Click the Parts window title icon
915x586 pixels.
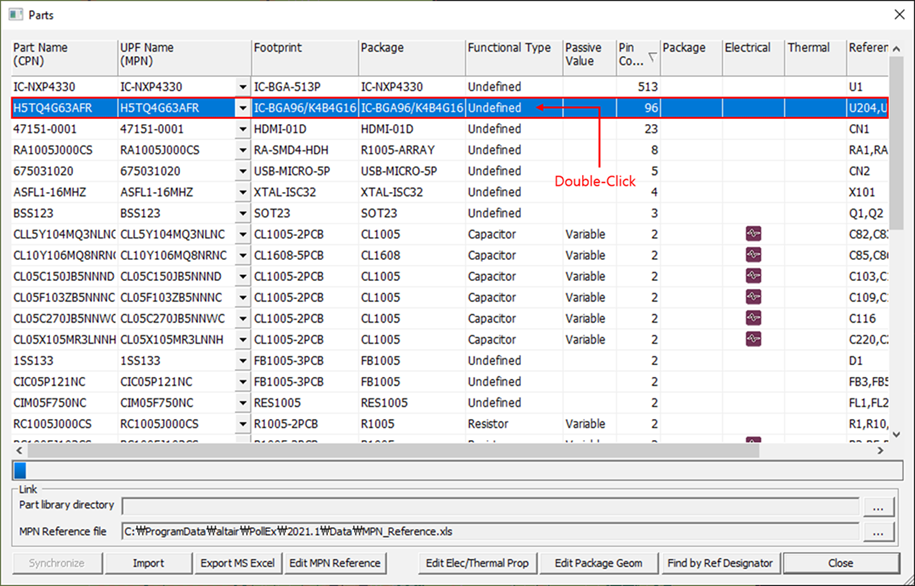(15, 15)
